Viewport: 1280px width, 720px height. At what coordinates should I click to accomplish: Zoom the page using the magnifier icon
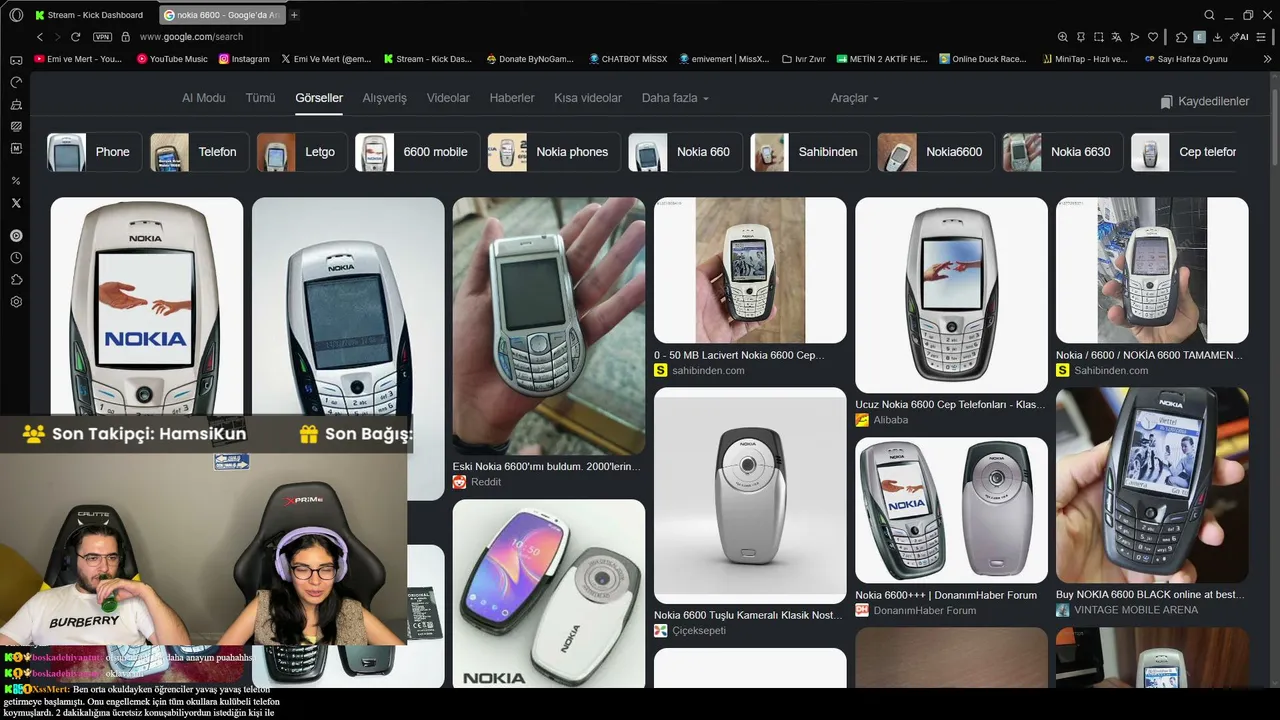click(1063, 37)
